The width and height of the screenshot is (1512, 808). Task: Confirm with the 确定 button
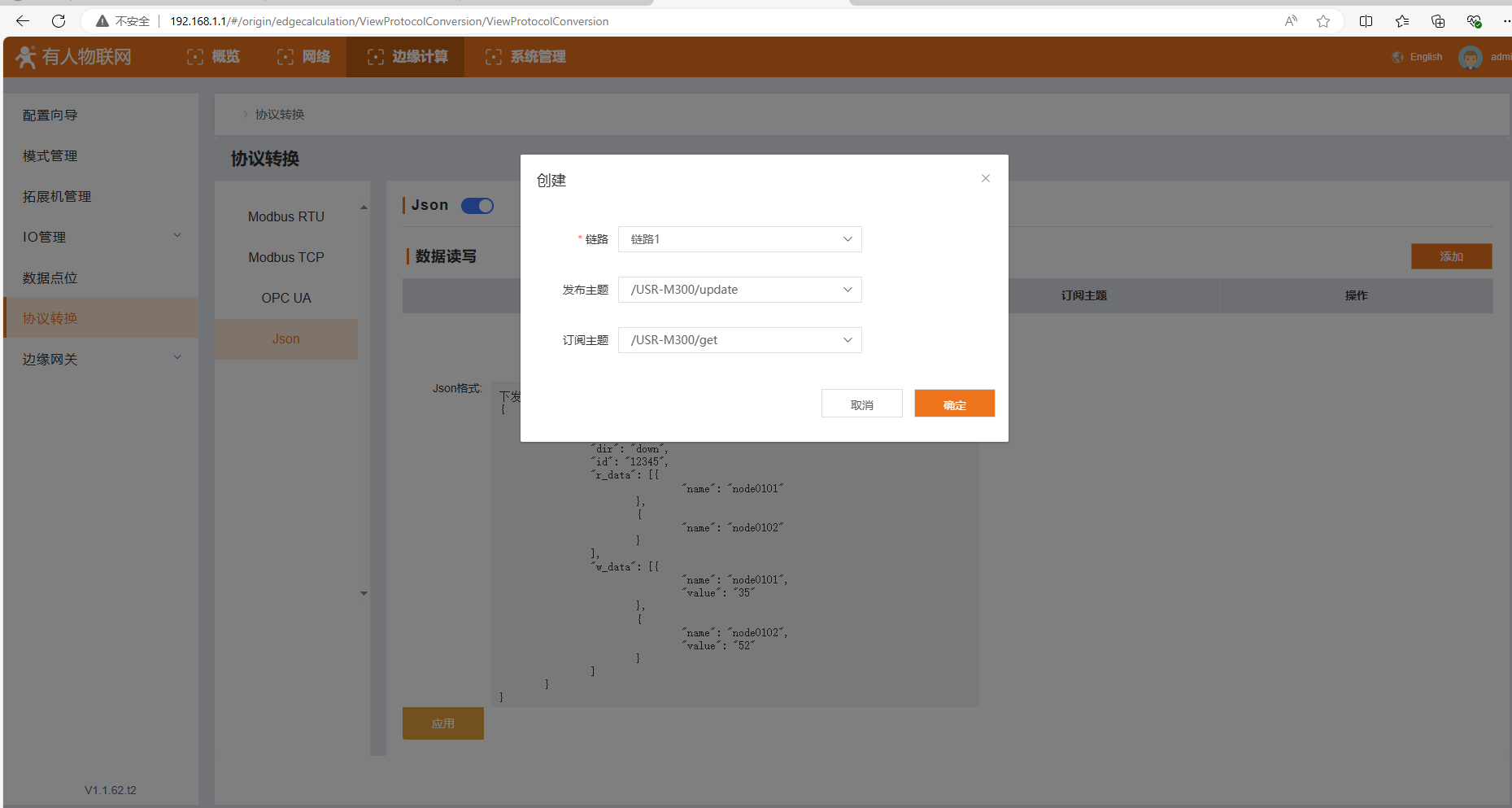coord(954,404)
